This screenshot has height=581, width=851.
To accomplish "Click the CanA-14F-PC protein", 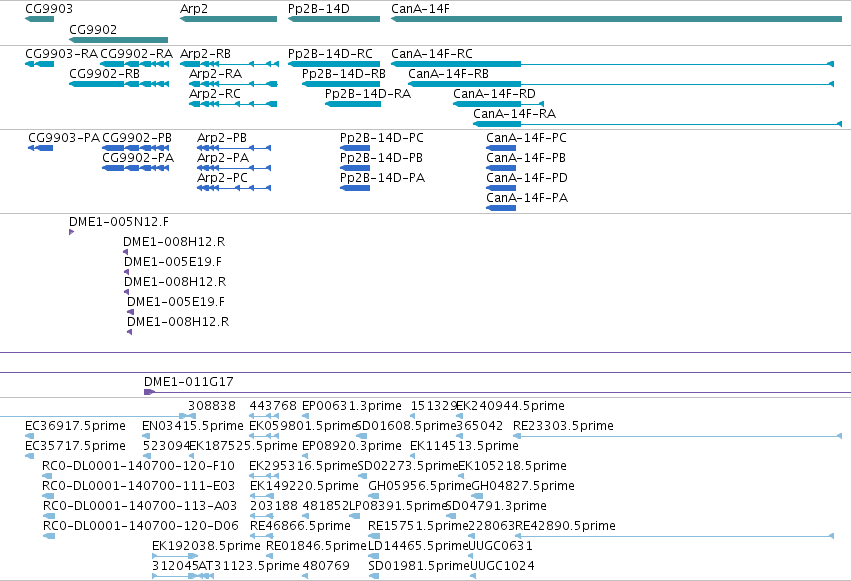I will [501, 148].
